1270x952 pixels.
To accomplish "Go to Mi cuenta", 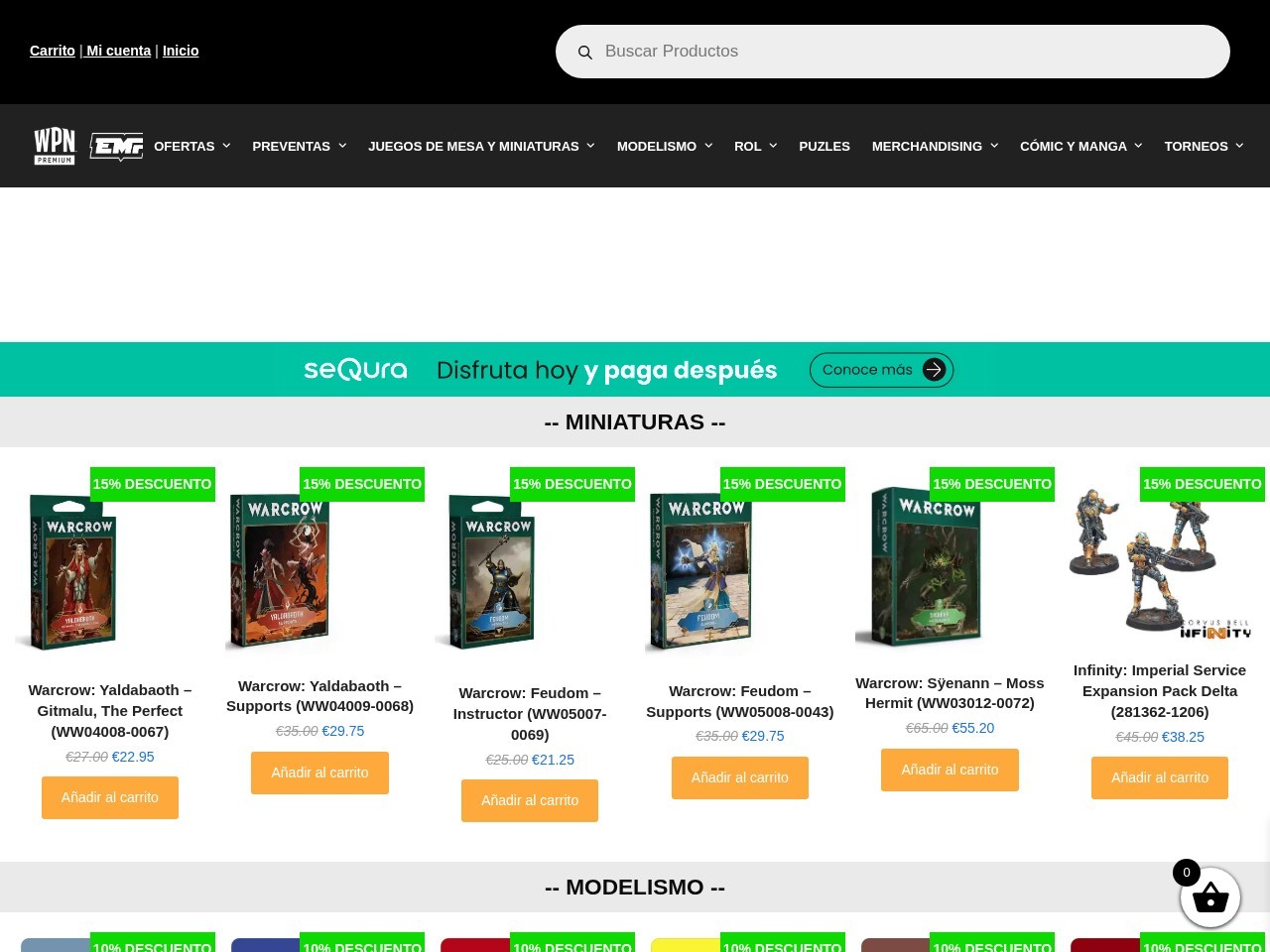I will (117, 51).
